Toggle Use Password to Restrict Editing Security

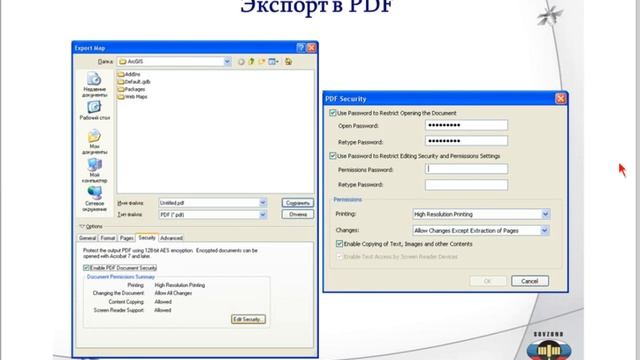click(333, 156)
